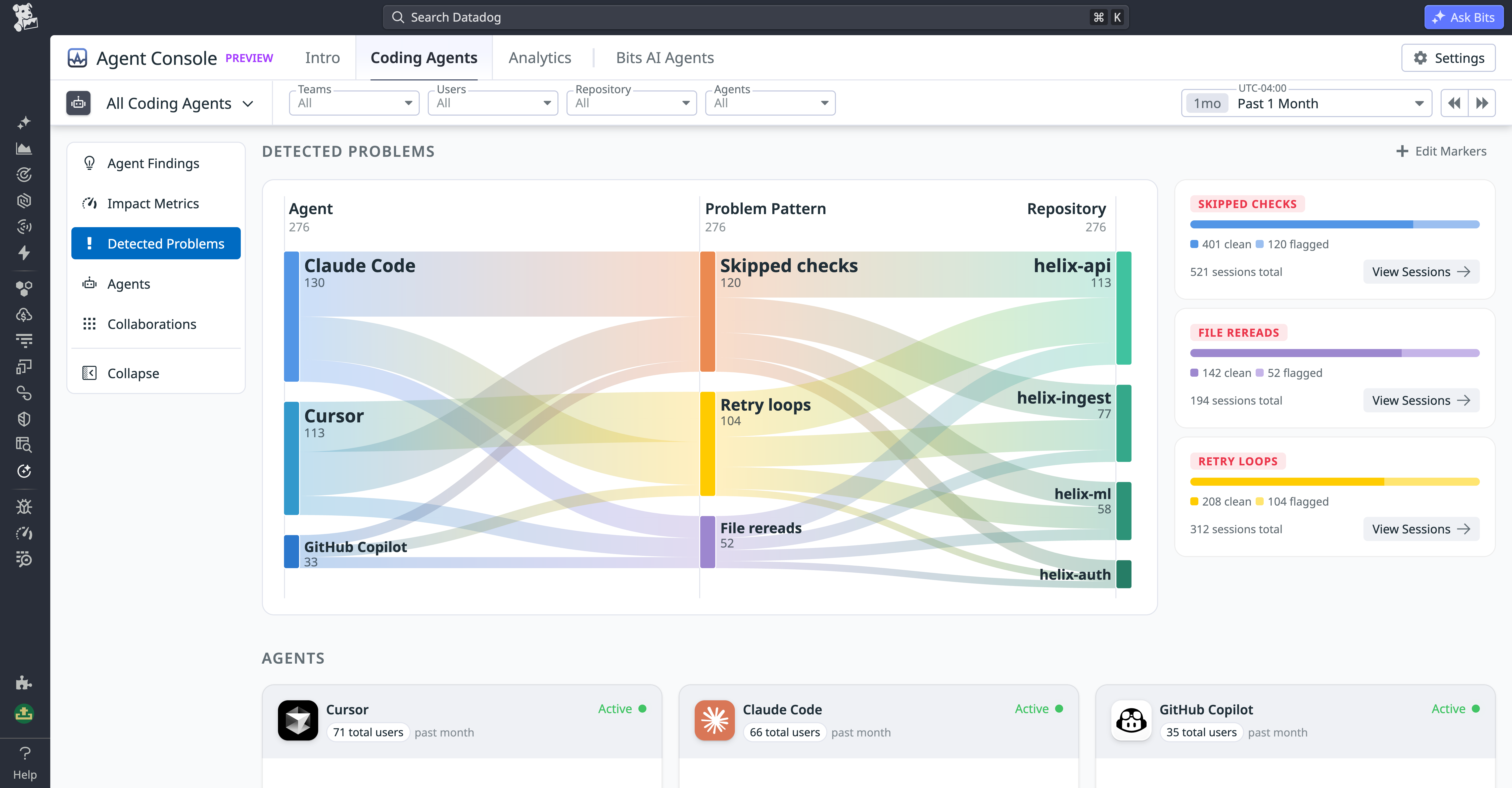Open the Past 1 Month time range dropdown

click(x=1307, y=103)
